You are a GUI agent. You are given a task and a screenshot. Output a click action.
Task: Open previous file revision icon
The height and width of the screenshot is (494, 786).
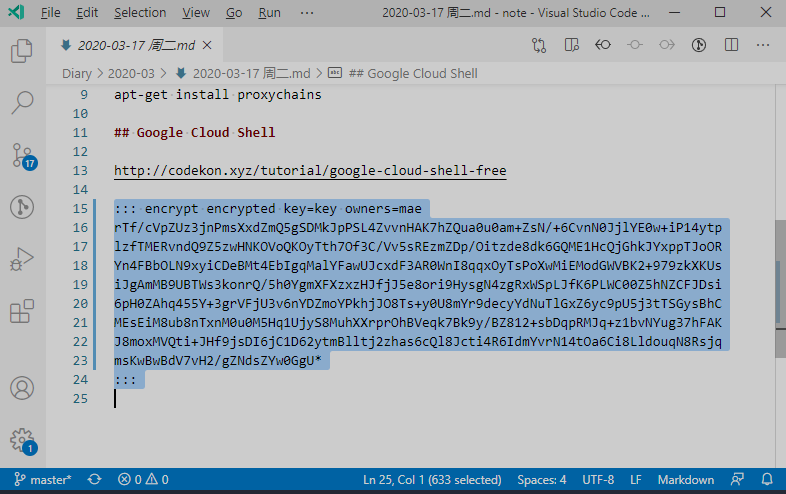[x=603, y=45]
